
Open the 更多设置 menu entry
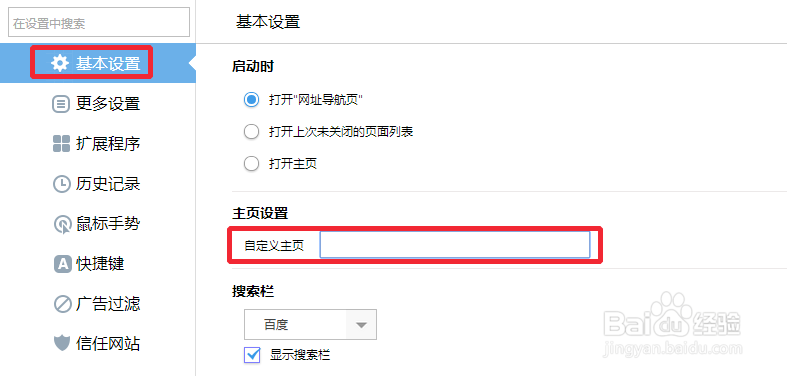tap(108, 104)
